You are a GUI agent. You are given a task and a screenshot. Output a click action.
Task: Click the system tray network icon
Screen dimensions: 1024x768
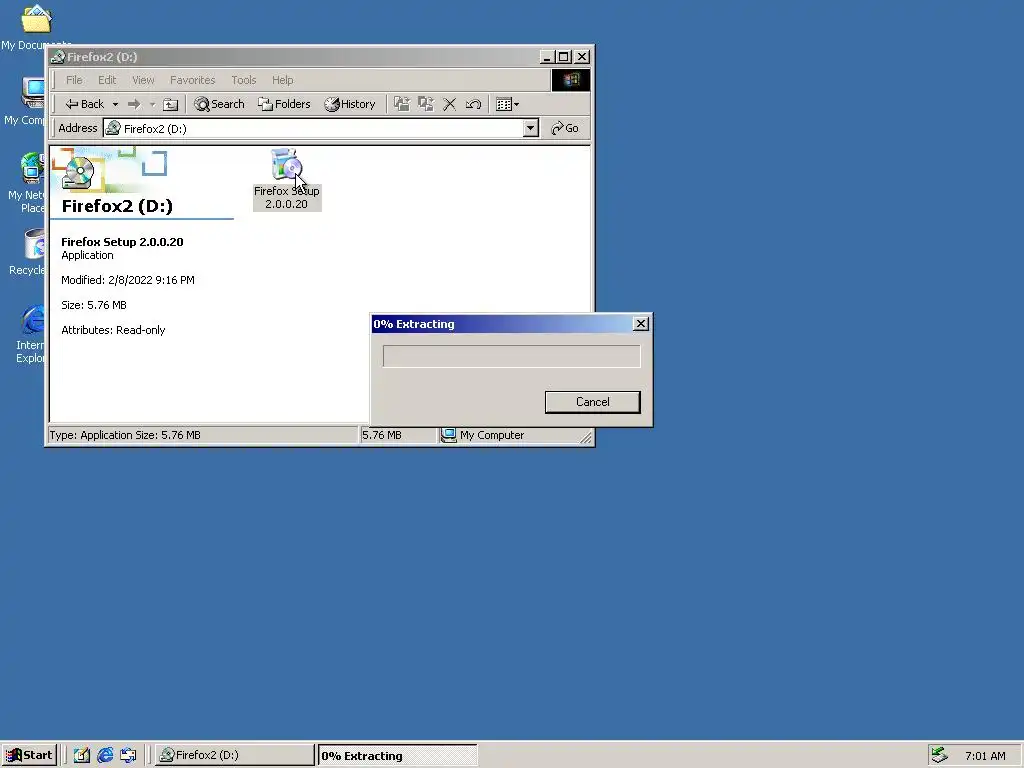(x=939, y=756)
